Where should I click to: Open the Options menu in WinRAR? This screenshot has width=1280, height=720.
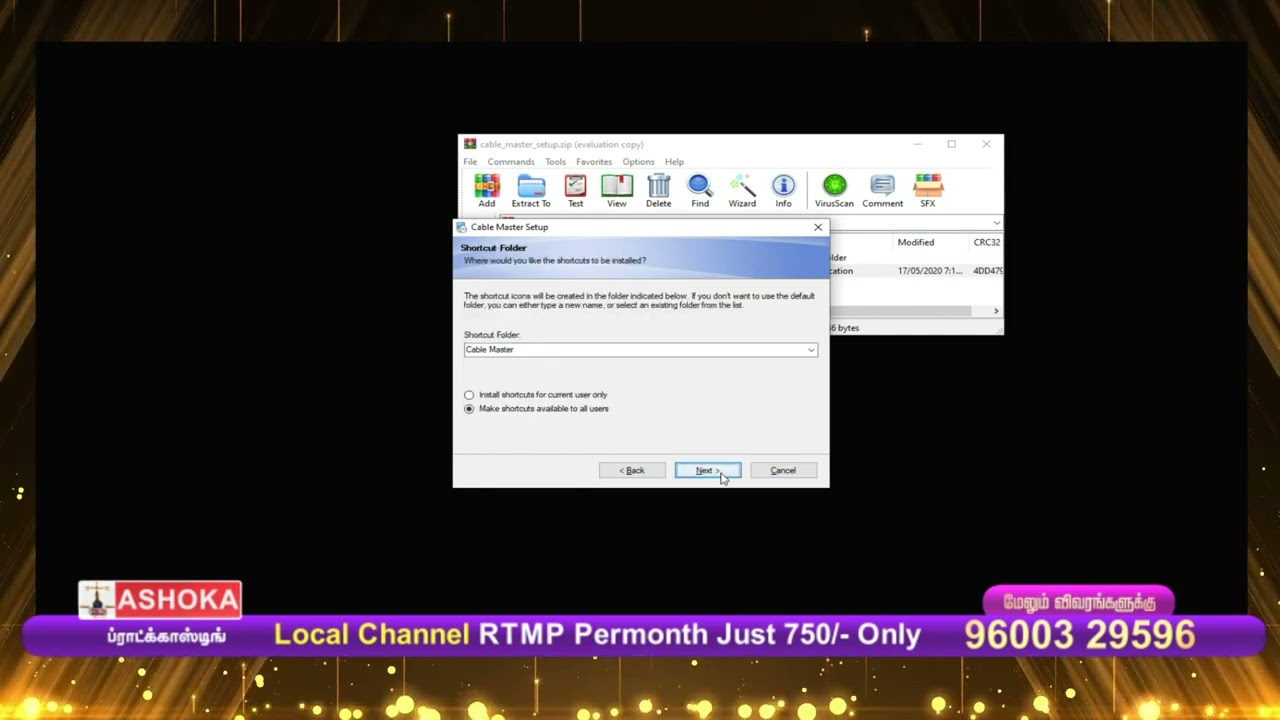coord(638,162)
